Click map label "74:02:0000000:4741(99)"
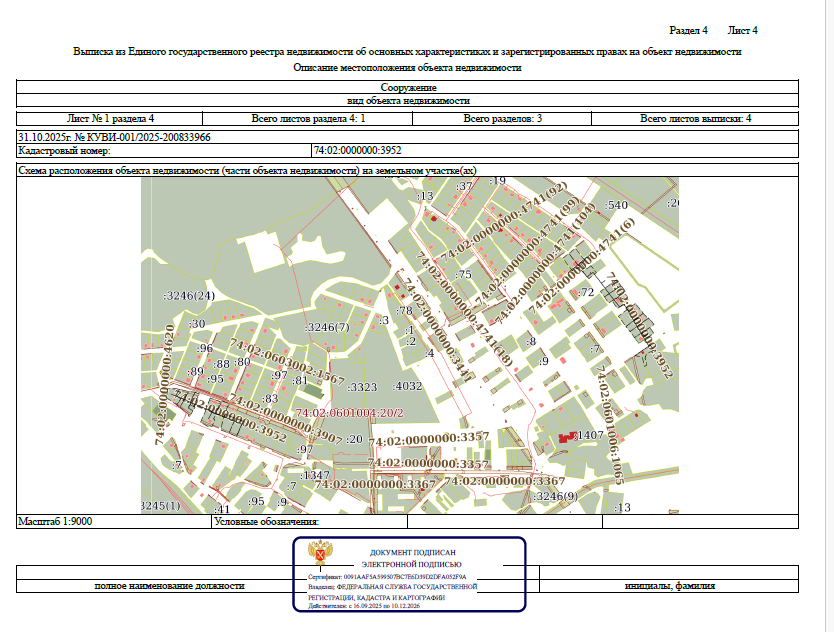Viewport: 834px width, 632px height. [x=527, y=252]
